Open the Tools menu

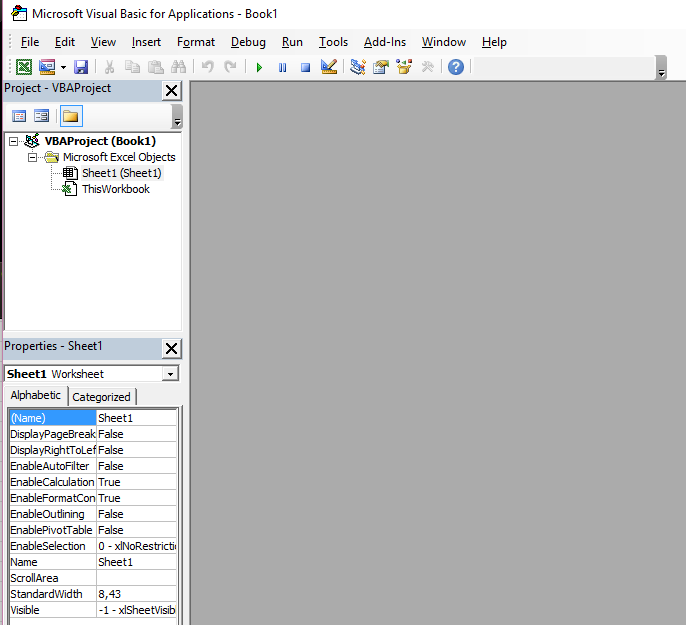coord(333,42)
